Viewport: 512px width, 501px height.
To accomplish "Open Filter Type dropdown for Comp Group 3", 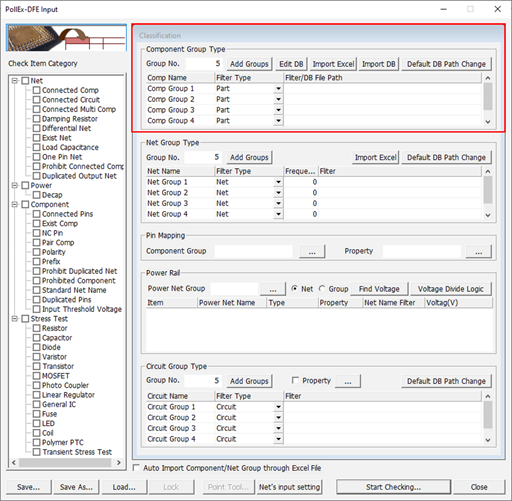I will pyautogui.click(x=278, y=110).
